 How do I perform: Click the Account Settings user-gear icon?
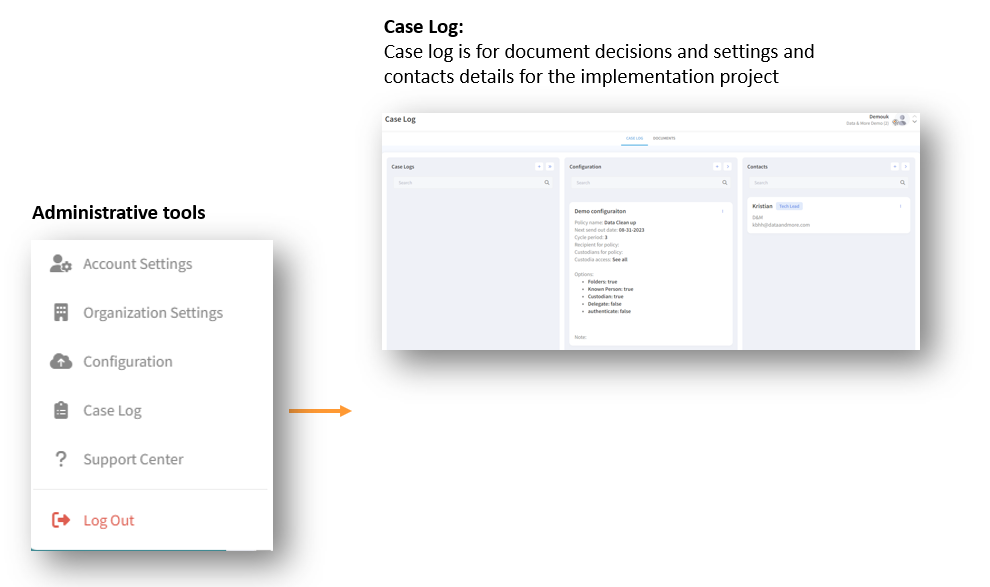tap(61, 263)
